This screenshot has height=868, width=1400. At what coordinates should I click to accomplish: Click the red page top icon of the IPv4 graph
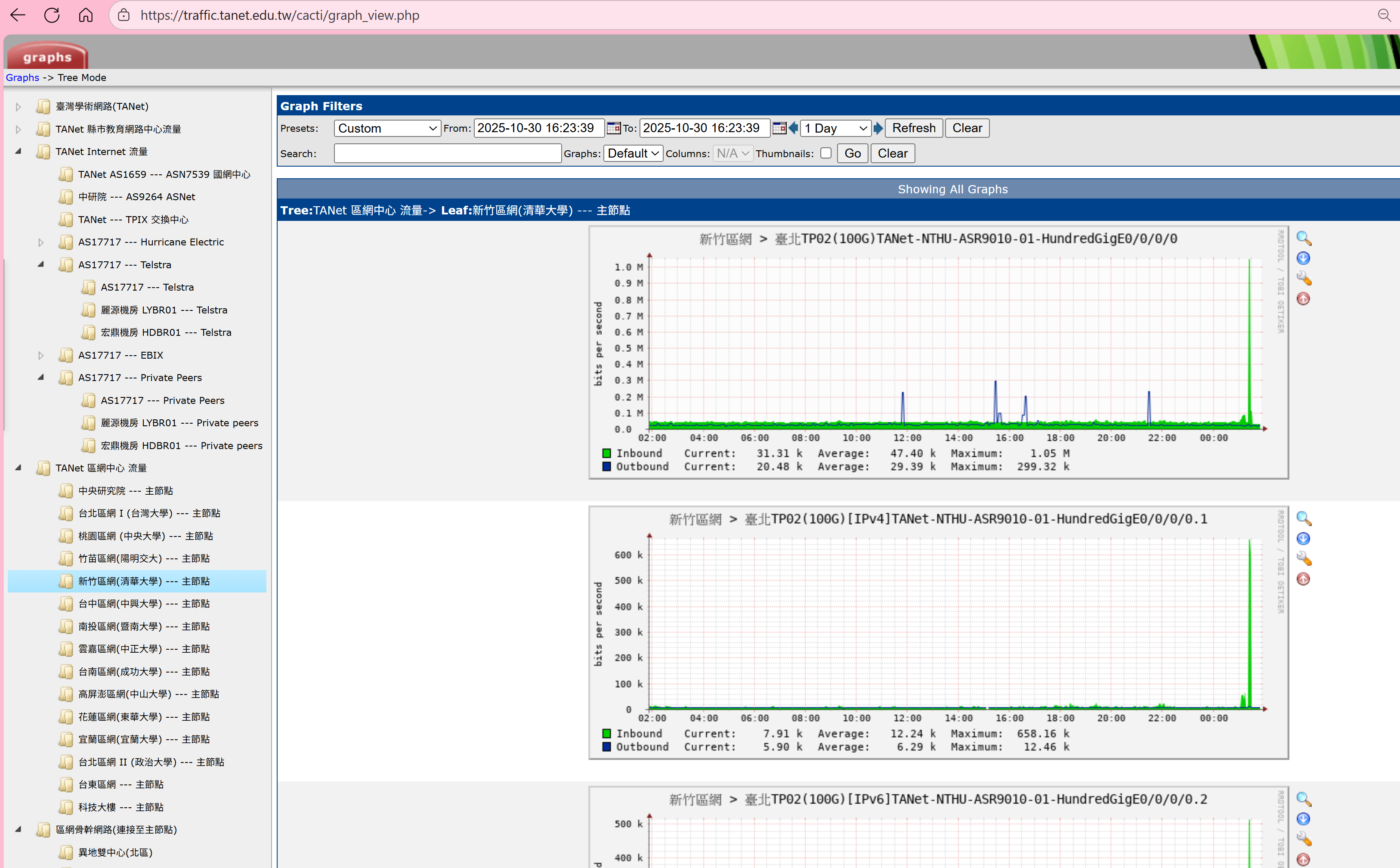pyautogui.click(x=1303, y=579)
